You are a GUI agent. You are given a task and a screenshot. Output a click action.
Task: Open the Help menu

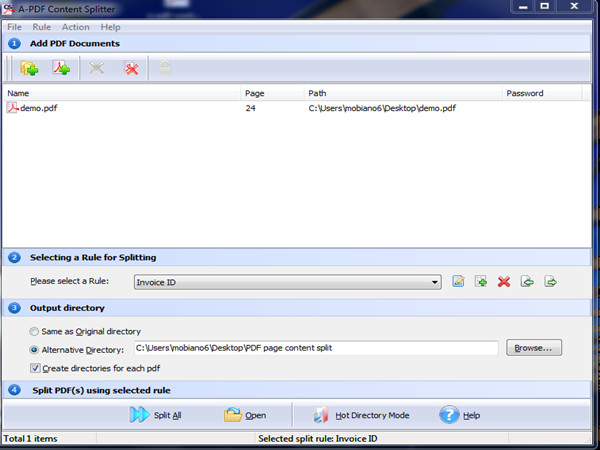click(110, 27)
